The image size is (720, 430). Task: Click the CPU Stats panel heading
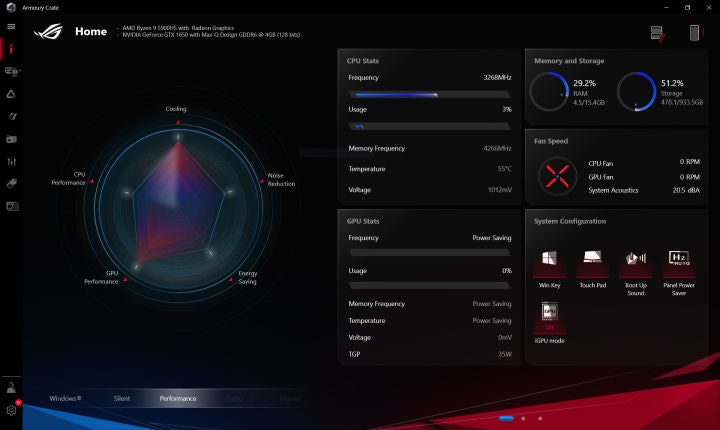pyautogui.click(x=363, y=61)
